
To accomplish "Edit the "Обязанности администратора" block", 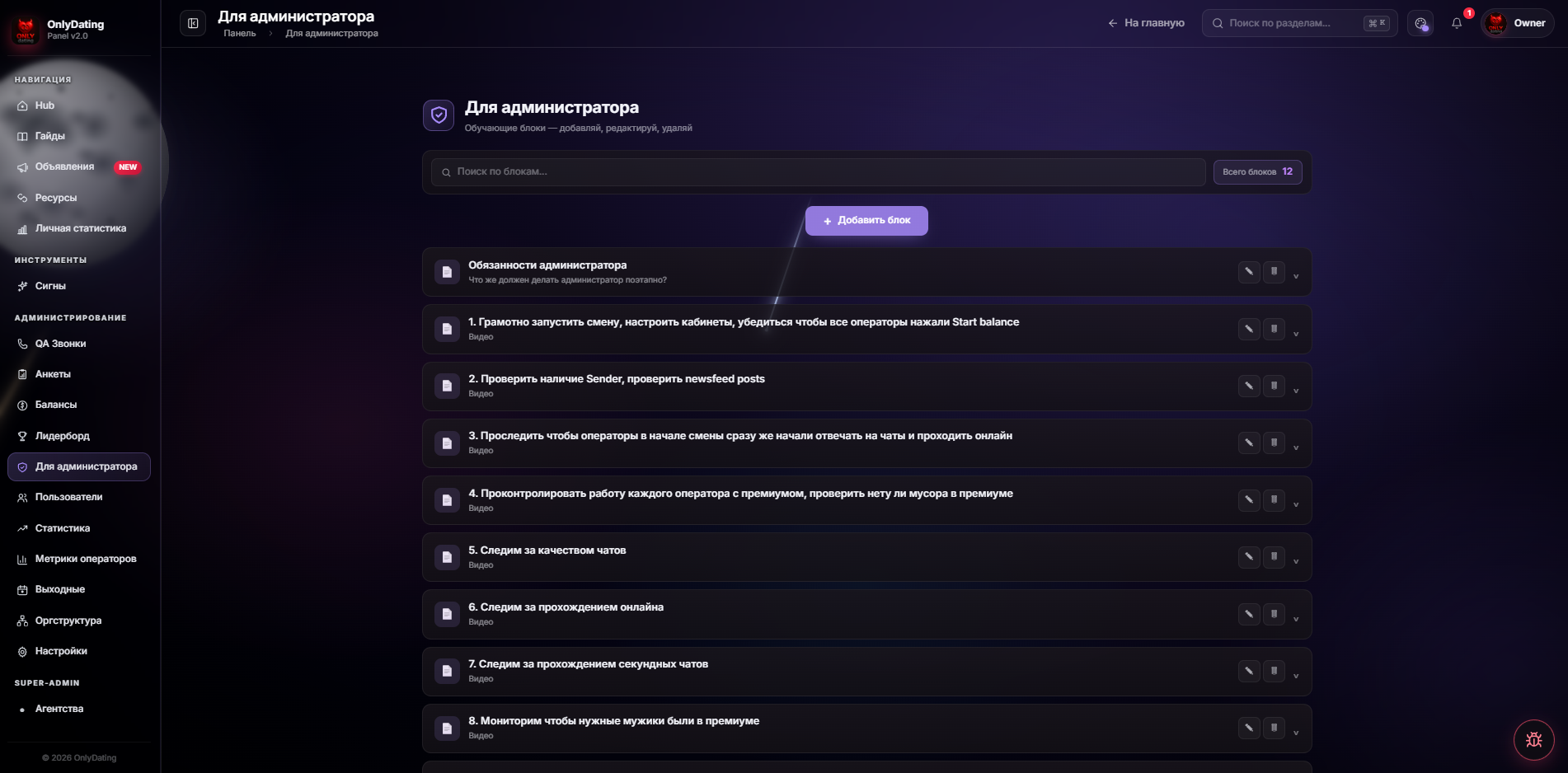I will pos(1249,272).
